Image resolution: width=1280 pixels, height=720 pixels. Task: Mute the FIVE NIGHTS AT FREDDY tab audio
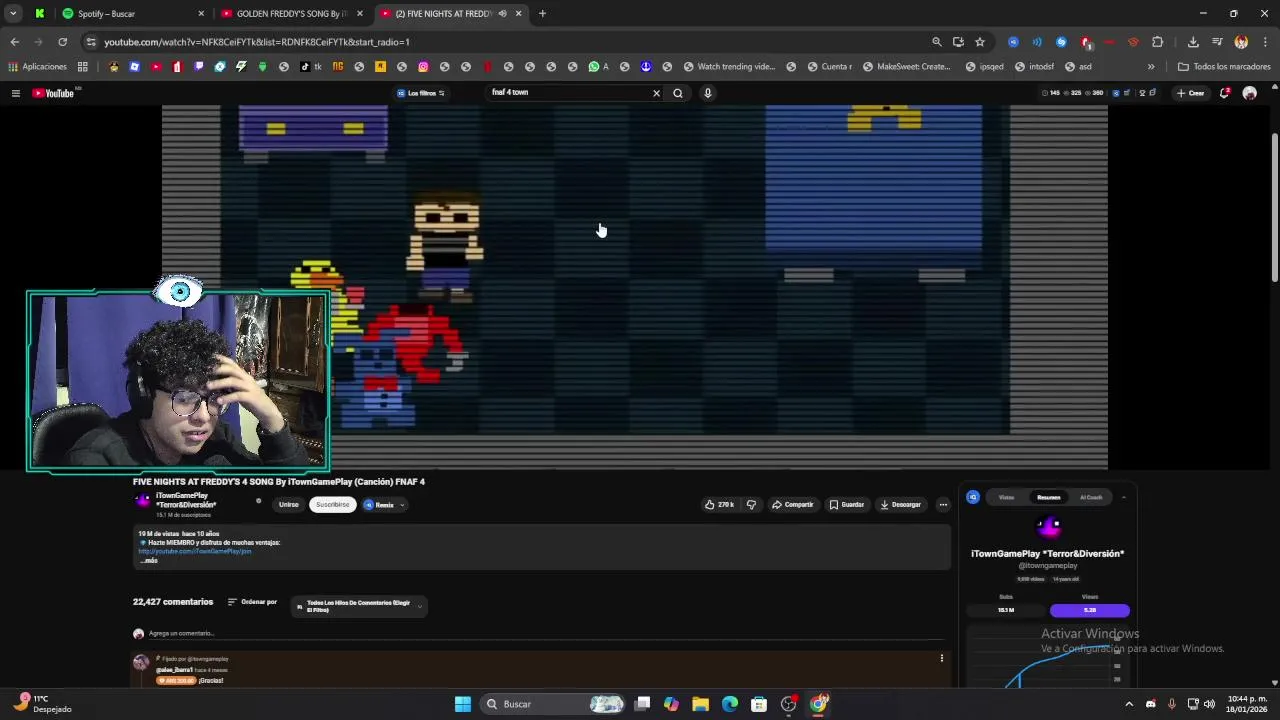click(502, 14)
